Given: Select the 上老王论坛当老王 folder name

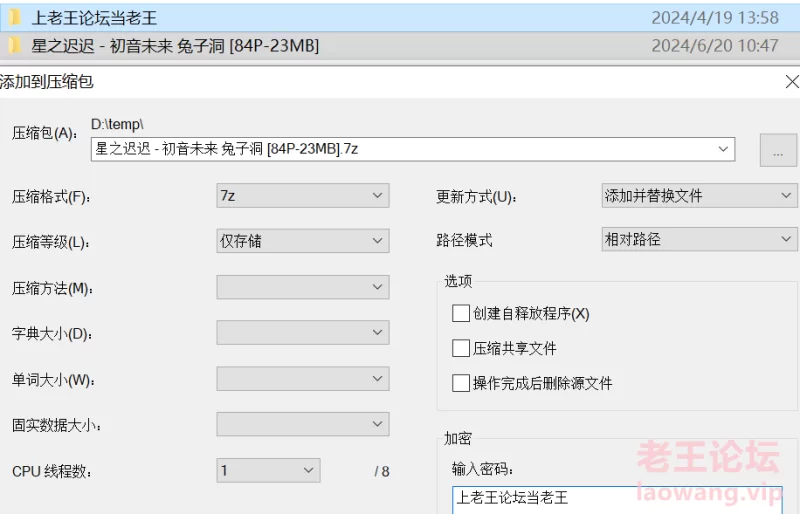Looking at the screenshot, I should (x=94, y=18).
